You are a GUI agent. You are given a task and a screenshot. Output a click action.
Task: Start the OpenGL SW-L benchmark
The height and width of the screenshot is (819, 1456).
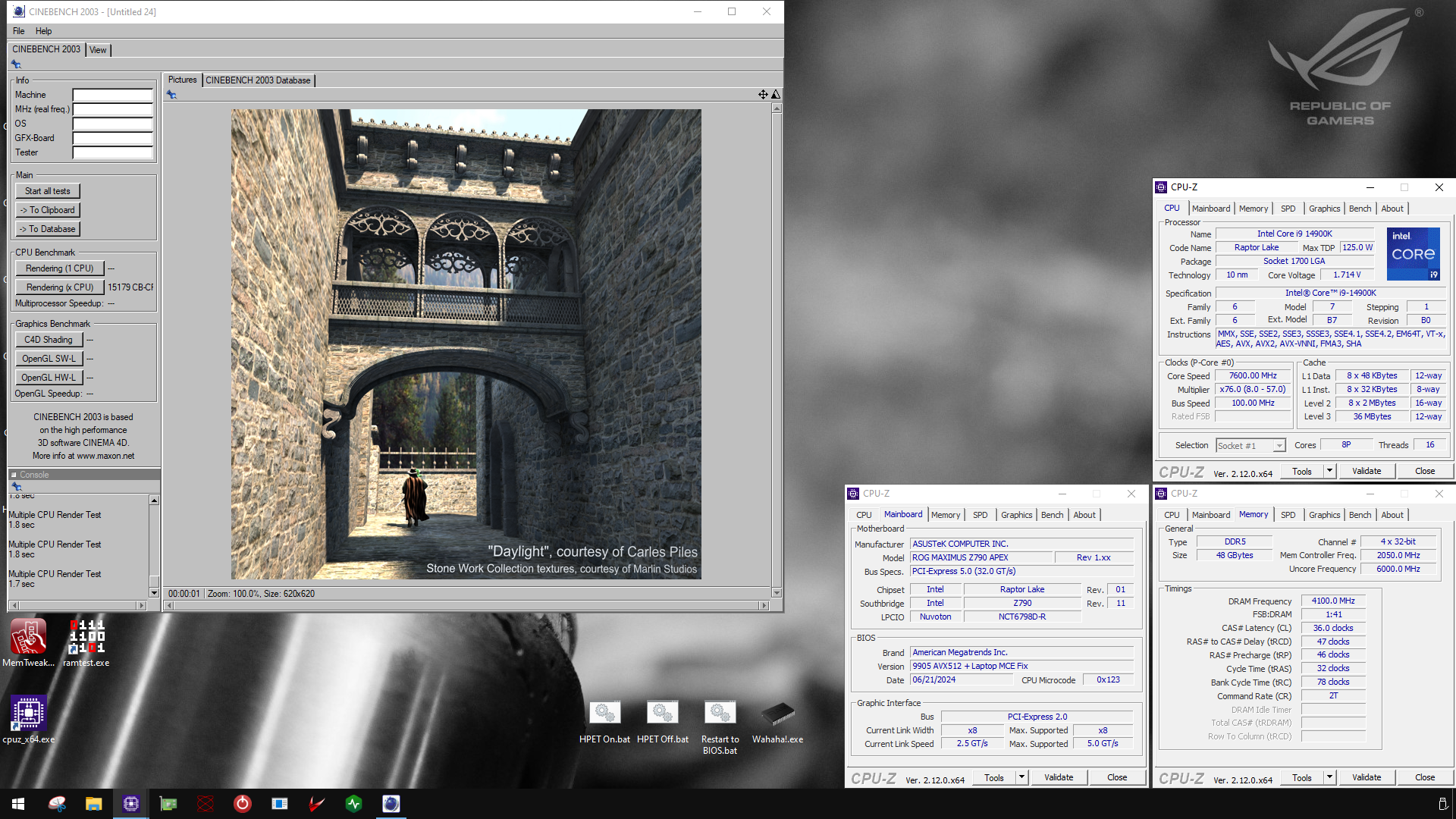pyautogui.click(x=49, y=359)
